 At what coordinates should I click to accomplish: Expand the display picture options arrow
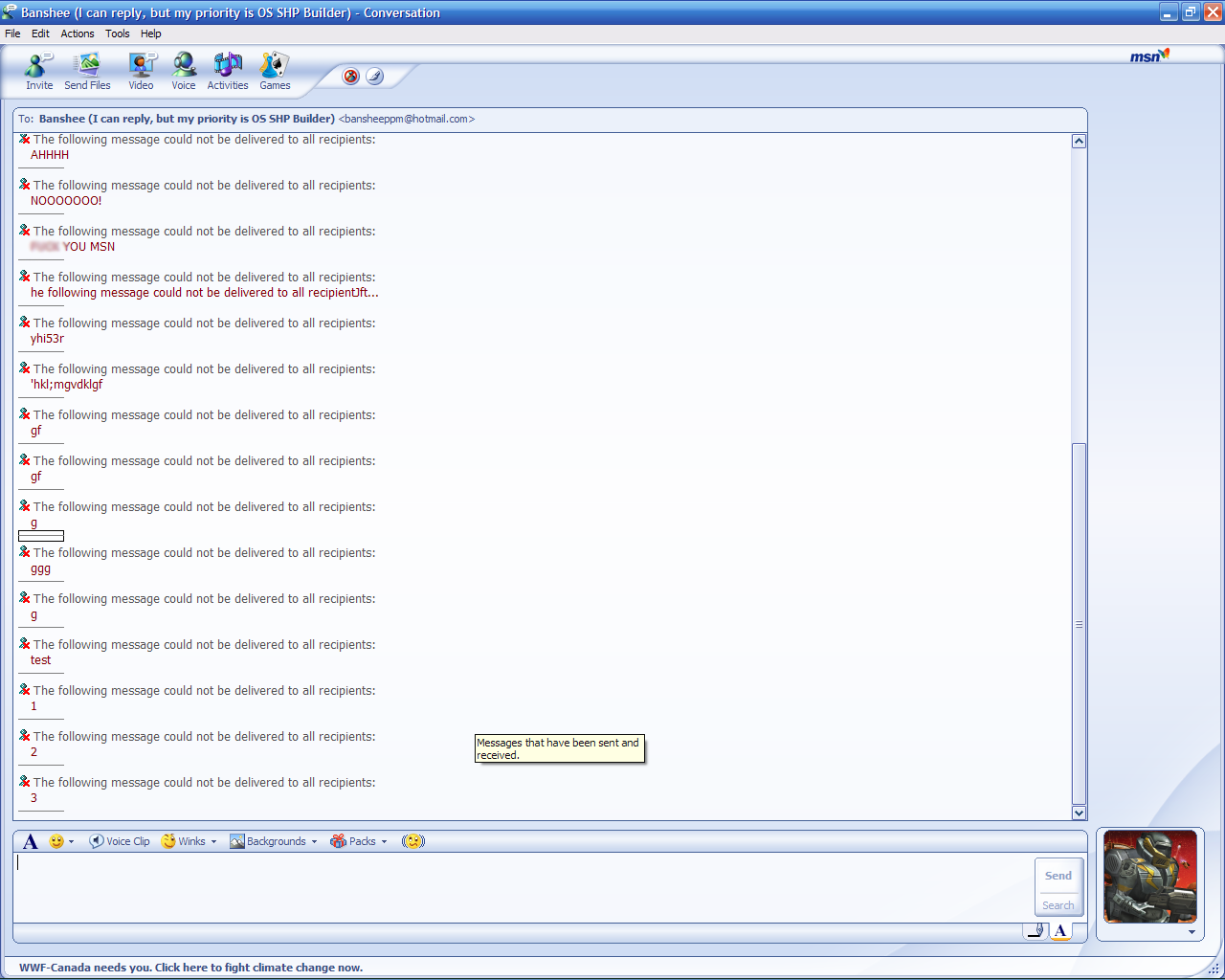(1192, 931)
